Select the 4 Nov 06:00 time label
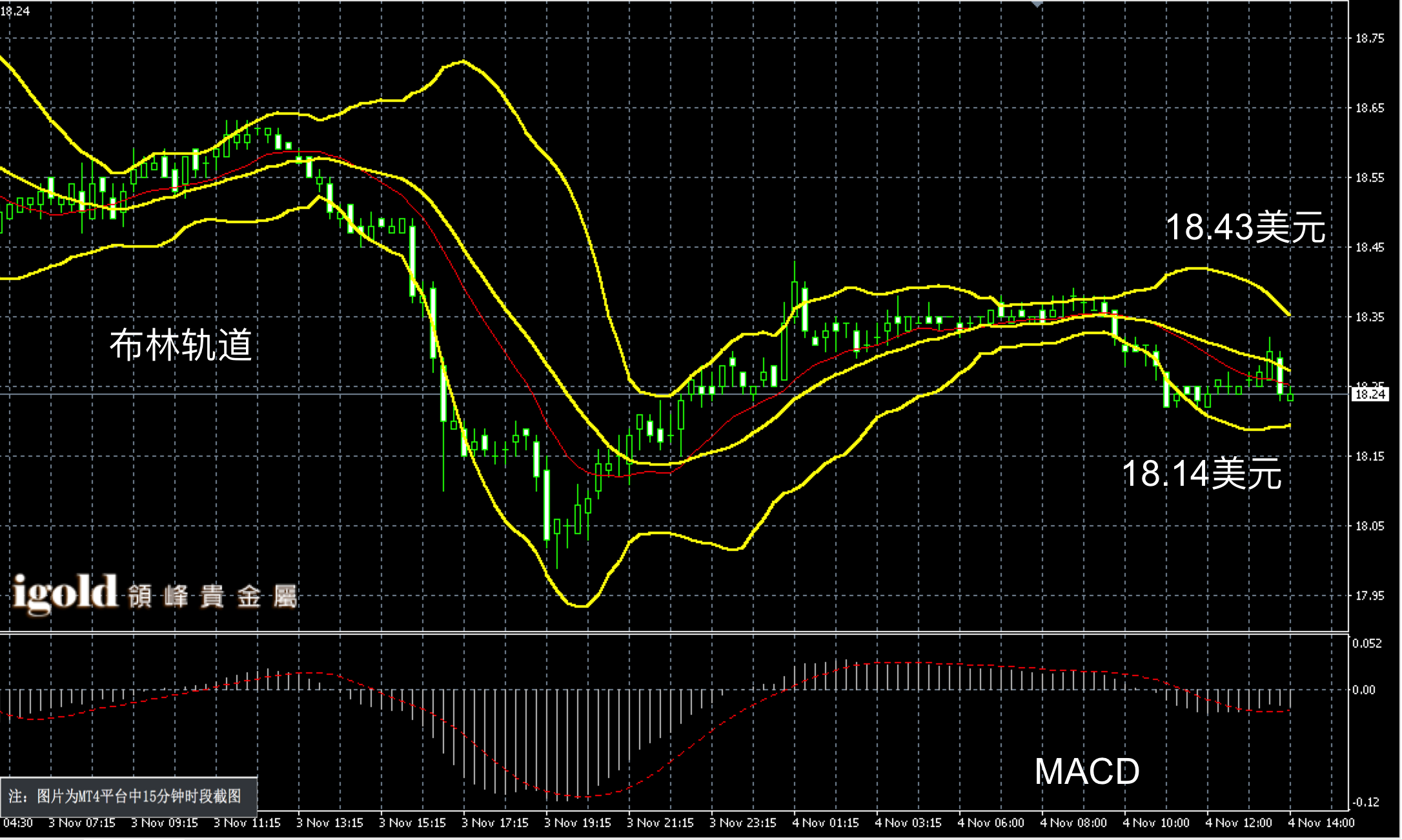Viewport: 1402px width, 840px height. click(990, 823)
